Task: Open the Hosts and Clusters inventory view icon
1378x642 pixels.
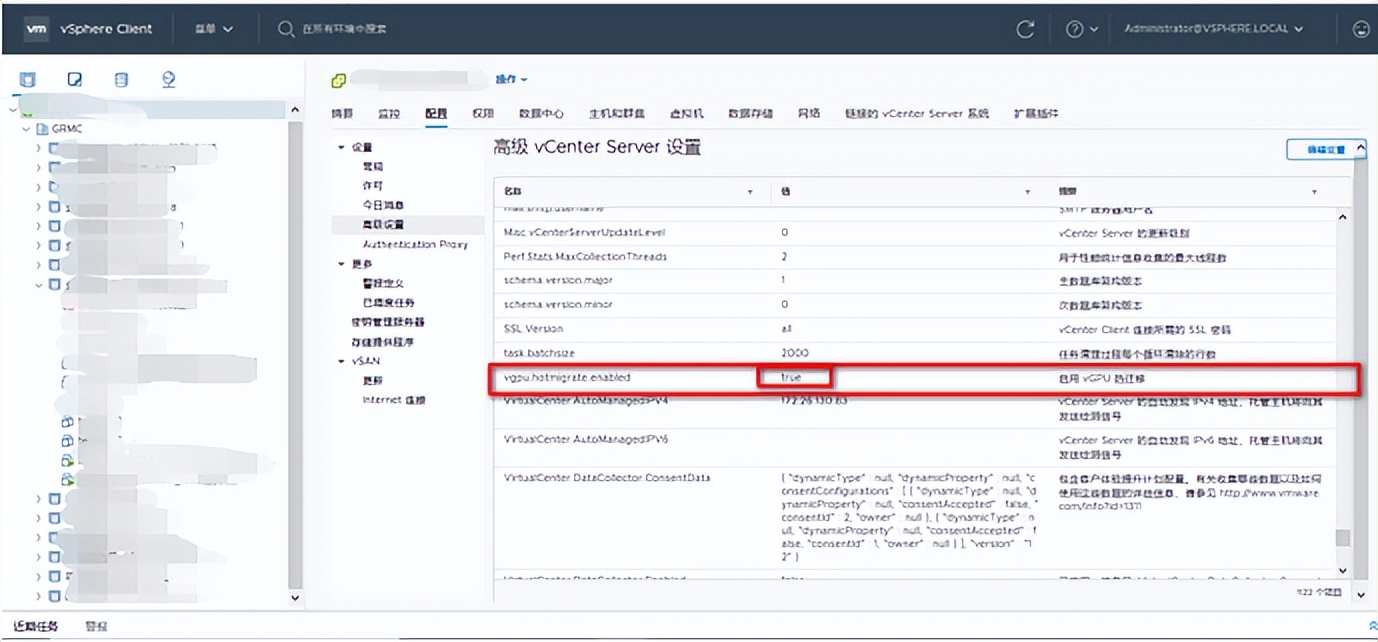Action: 27,80
